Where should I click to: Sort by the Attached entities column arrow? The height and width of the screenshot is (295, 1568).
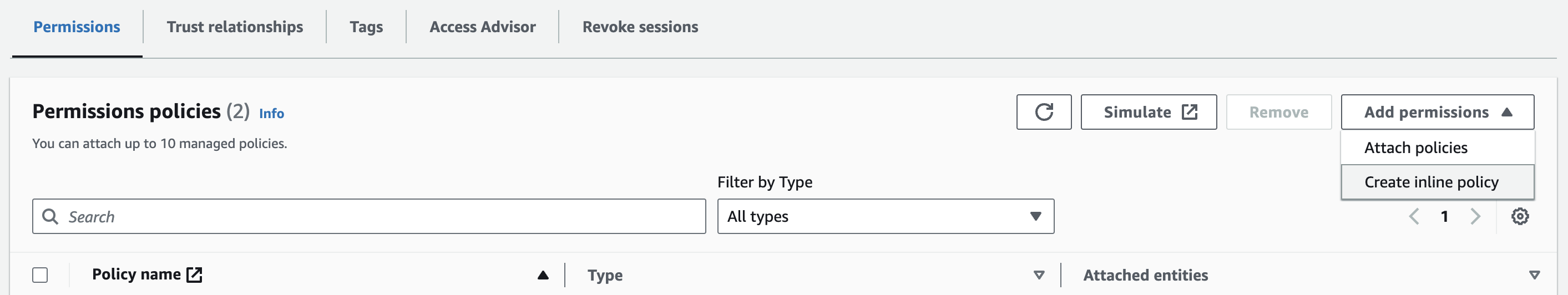tap(1535, 275)
